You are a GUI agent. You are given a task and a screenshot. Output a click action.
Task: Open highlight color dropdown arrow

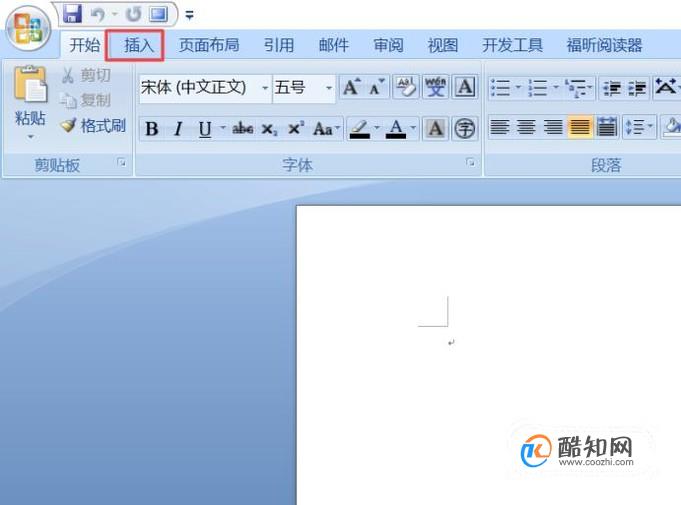click(377, 128)
